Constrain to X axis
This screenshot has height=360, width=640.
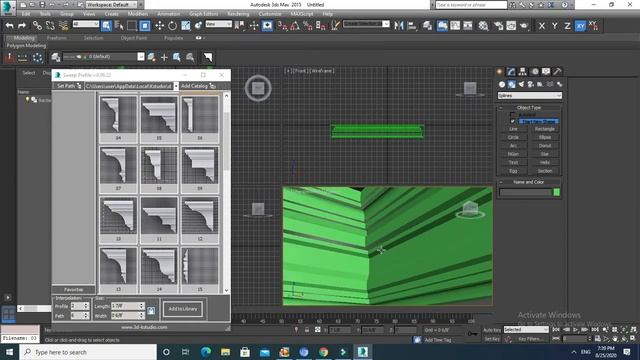[542, 26]
